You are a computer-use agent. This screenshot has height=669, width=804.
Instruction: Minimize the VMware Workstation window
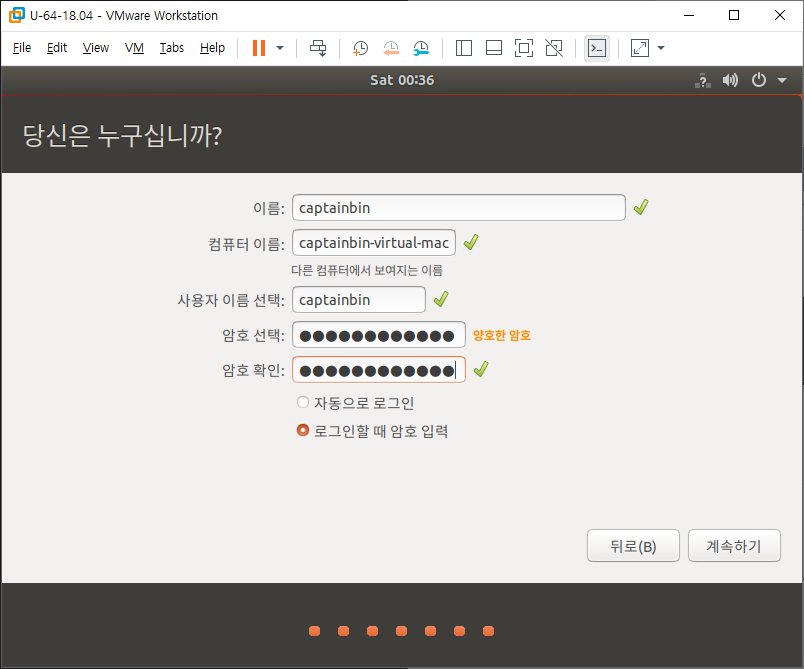pyautogui.click(x=689, y=15)
